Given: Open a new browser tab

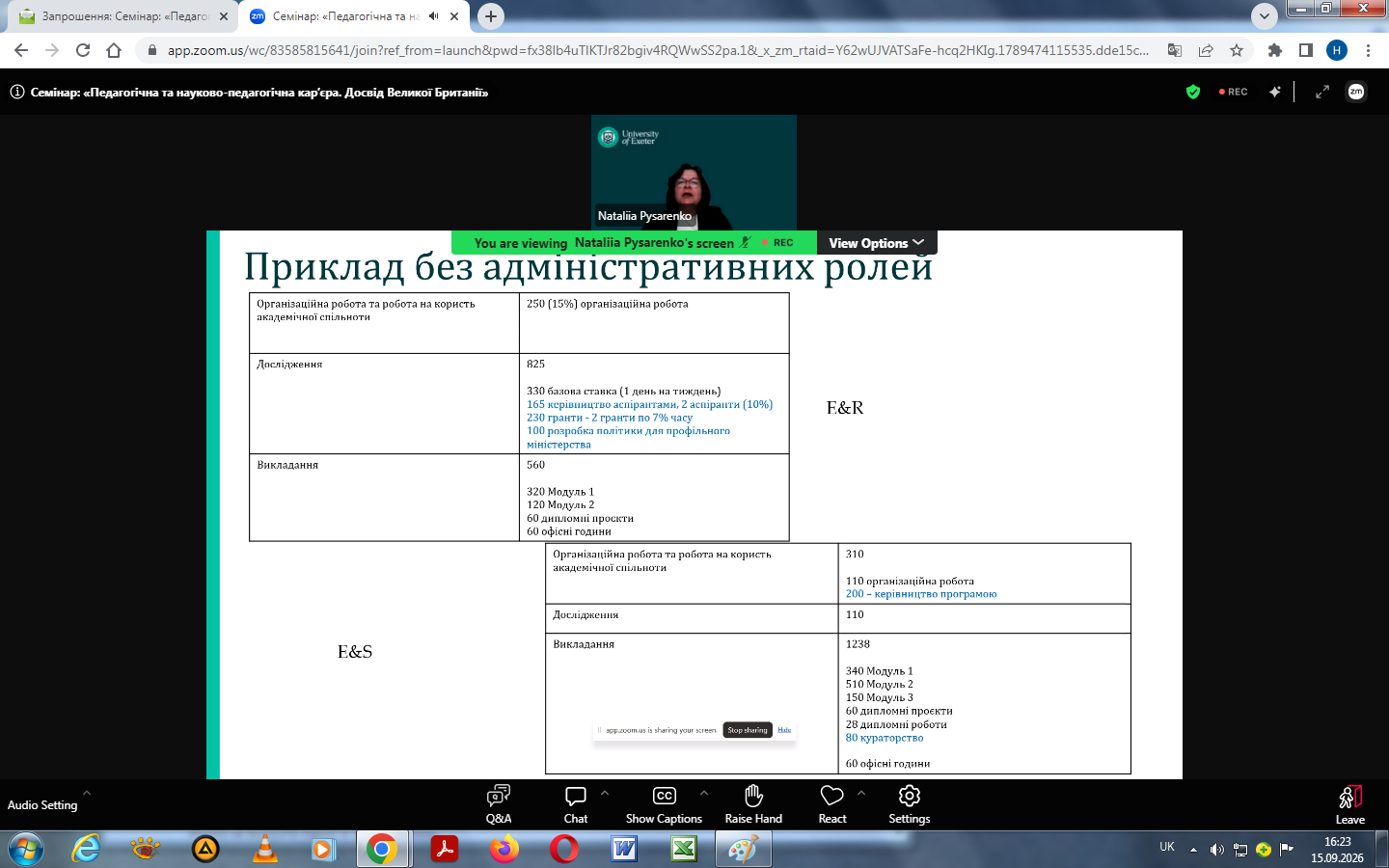Looking at the screenshot, I should click(491, 16).
